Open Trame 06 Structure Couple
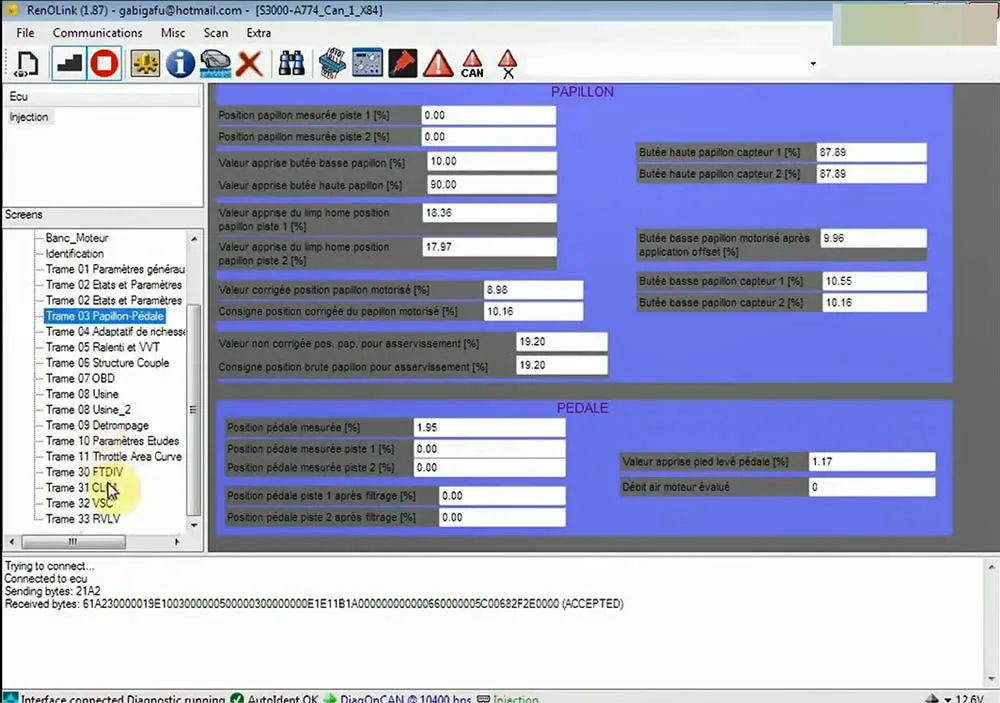This screenshot has height=703, width=1000. 107,362
